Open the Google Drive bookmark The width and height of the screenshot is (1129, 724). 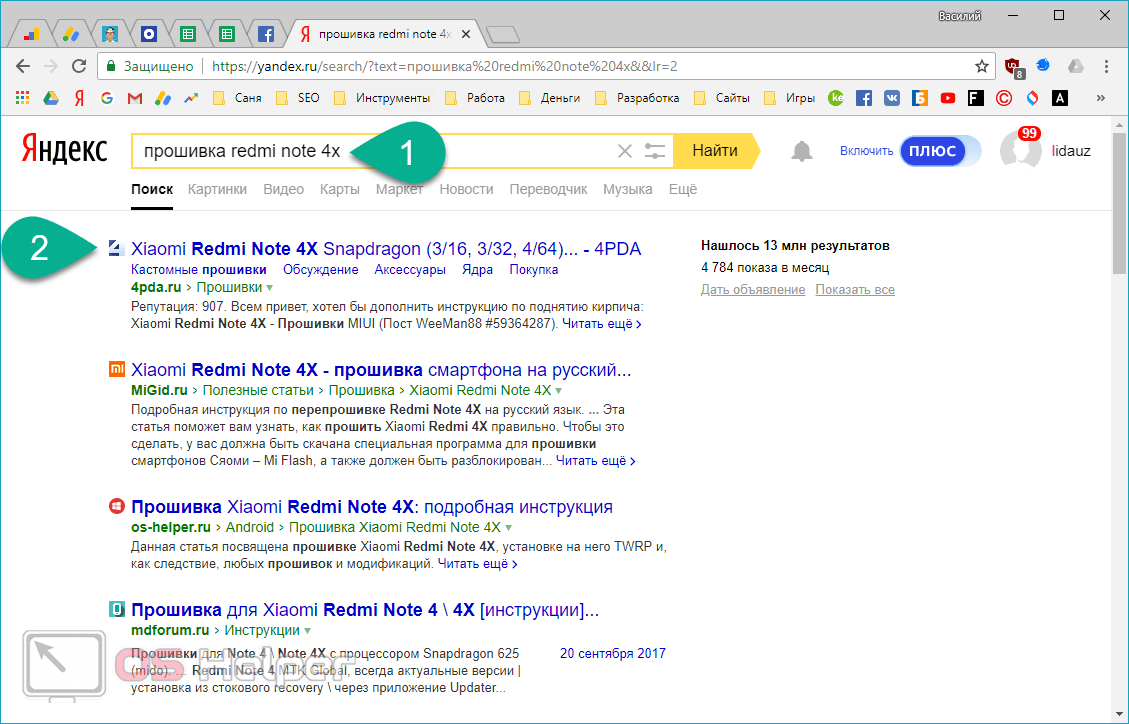(50, 98)
